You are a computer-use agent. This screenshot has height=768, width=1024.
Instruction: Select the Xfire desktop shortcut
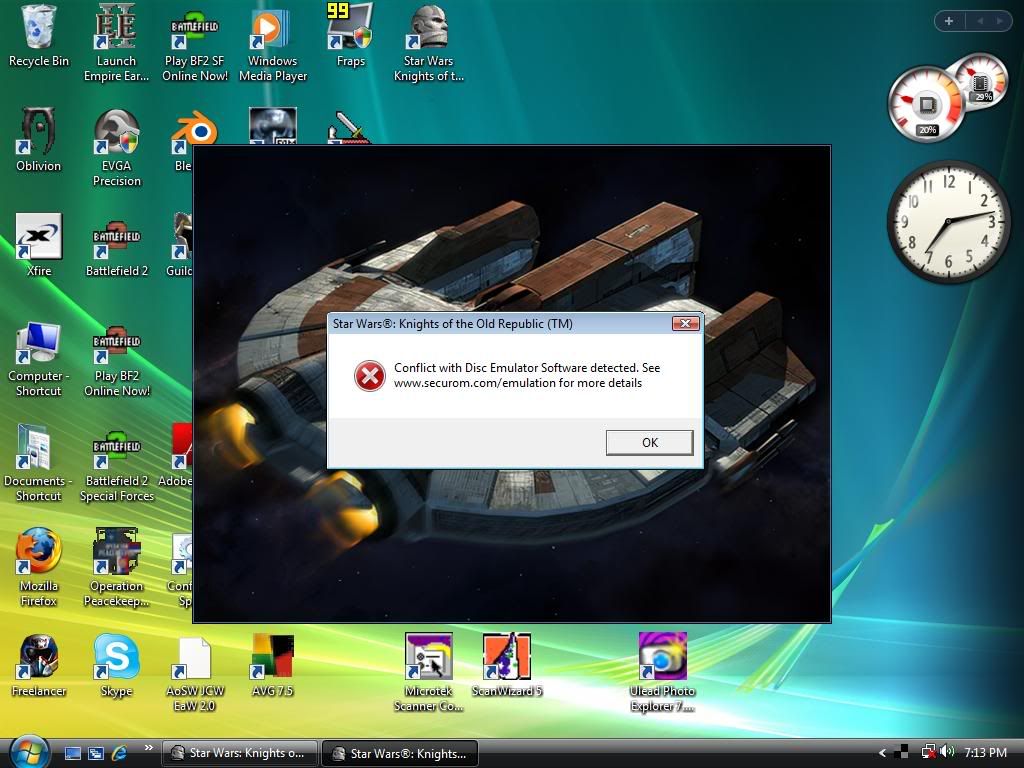pyautogui.click(x=39, y=245)
